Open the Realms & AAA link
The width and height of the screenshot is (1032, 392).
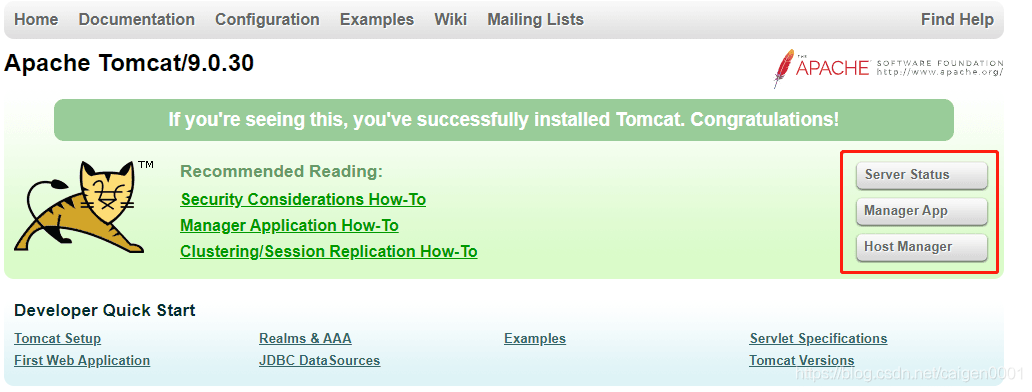tap(305, 339)
